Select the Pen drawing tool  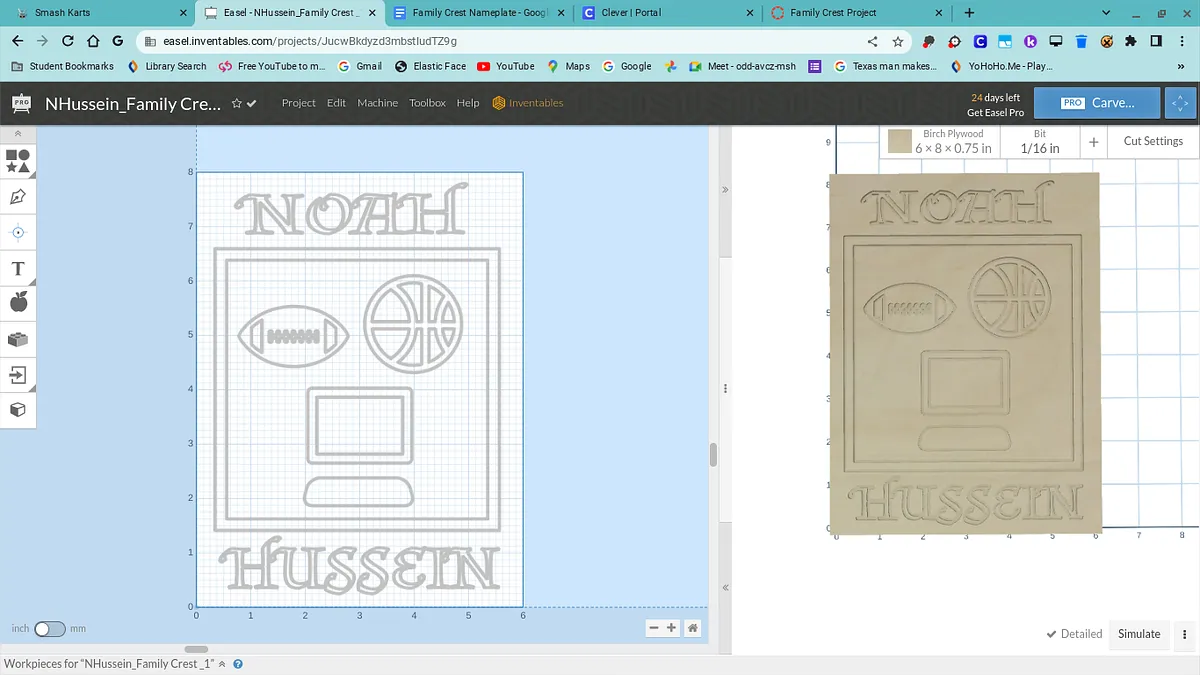pyautogui.click(x=18, y=197)
